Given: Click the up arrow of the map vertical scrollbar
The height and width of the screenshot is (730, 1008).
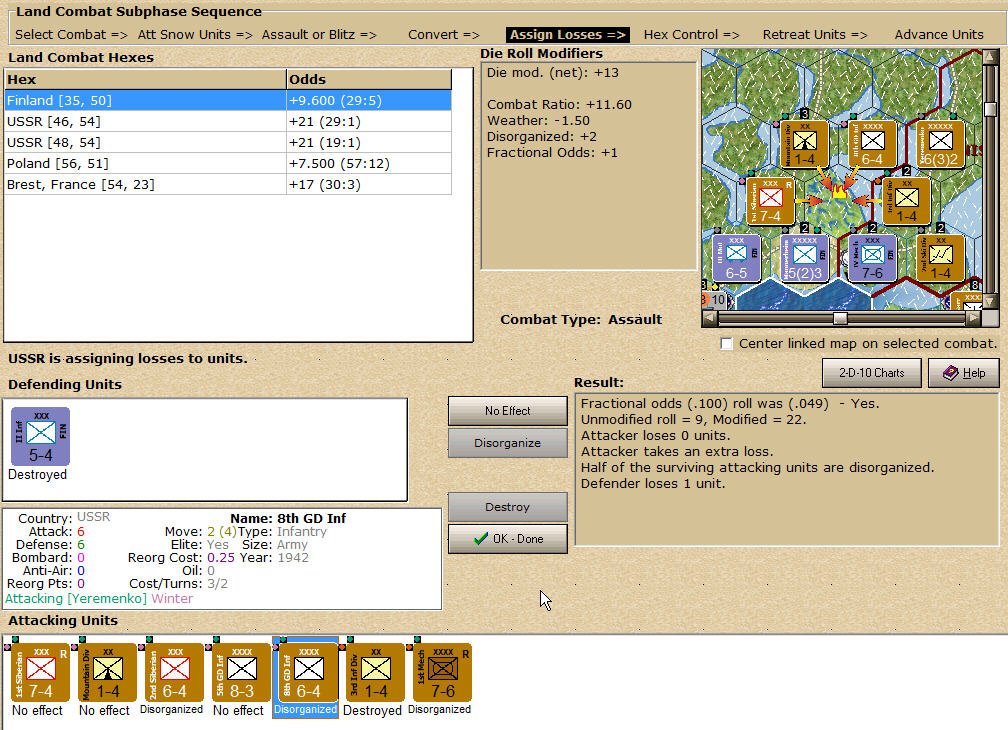Looking at the screenshot, I should click(x=991, y=56).
